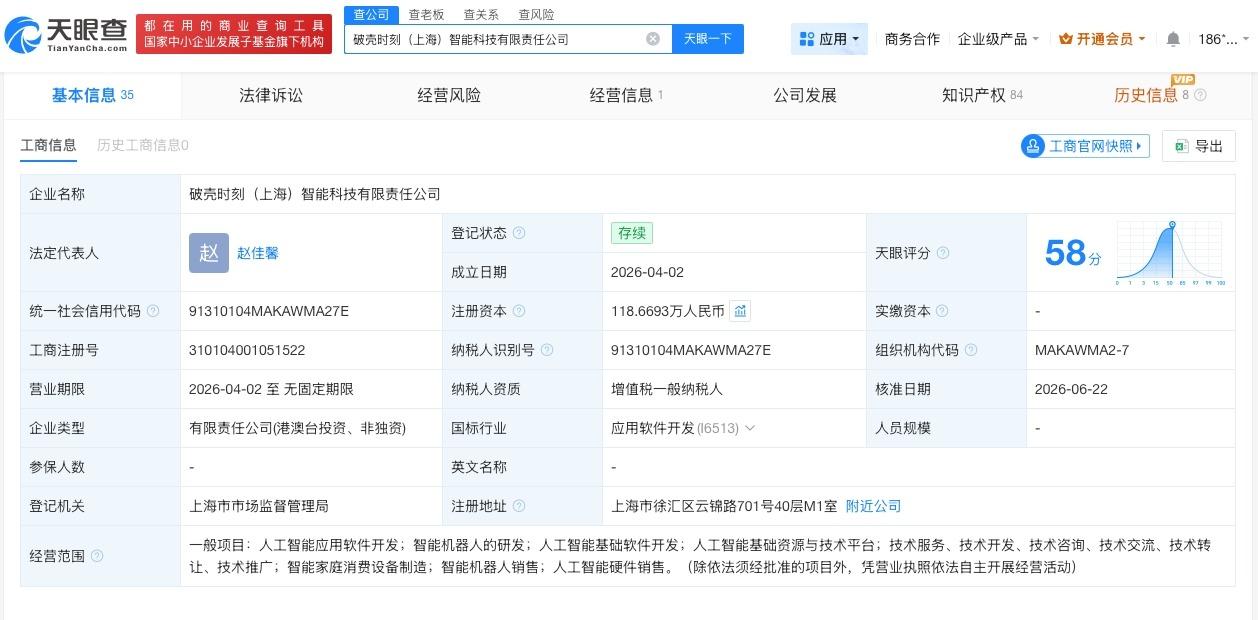Click the help icon beside 纳税人识别号
This screenshot has width=1258, height=620.
pyautogui.click(x=547, y=350)
